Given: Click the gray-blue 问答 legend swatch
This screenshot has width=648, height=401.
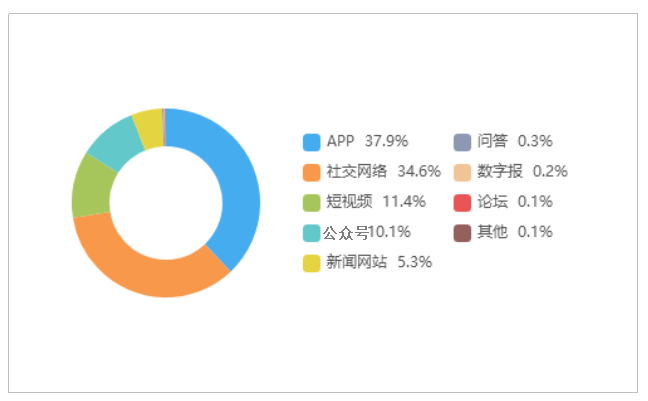Looking at the screenshot, I should coord(462,142).
